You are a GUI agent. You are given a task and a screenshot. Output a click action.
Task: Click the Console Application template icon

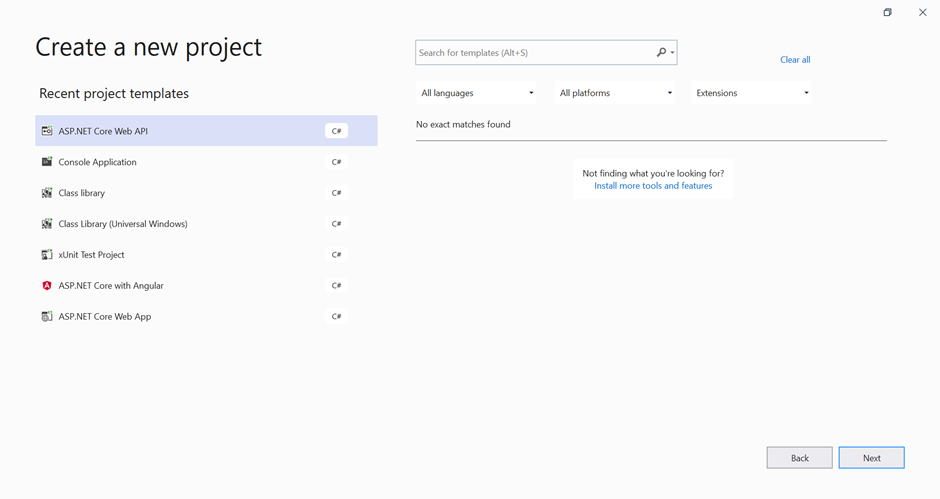coord(47,162)
